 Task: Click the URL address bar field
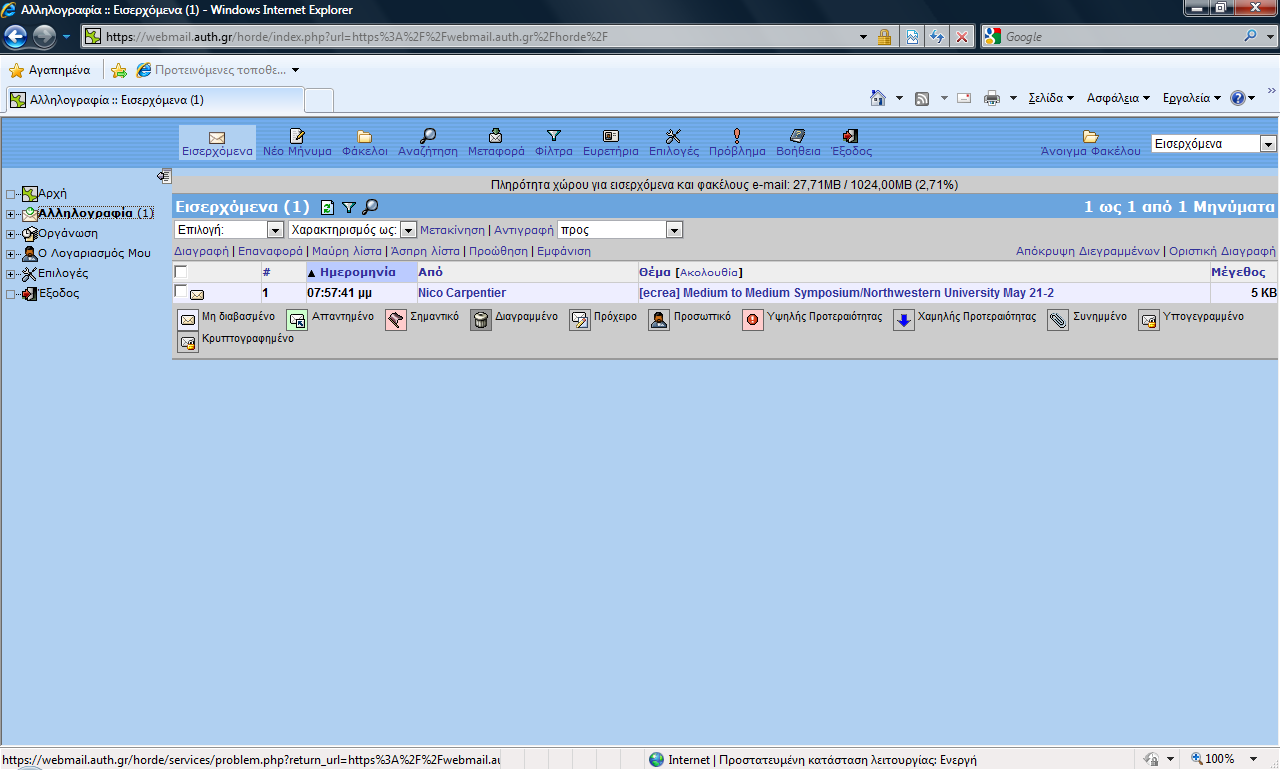(x=480, y=37)
